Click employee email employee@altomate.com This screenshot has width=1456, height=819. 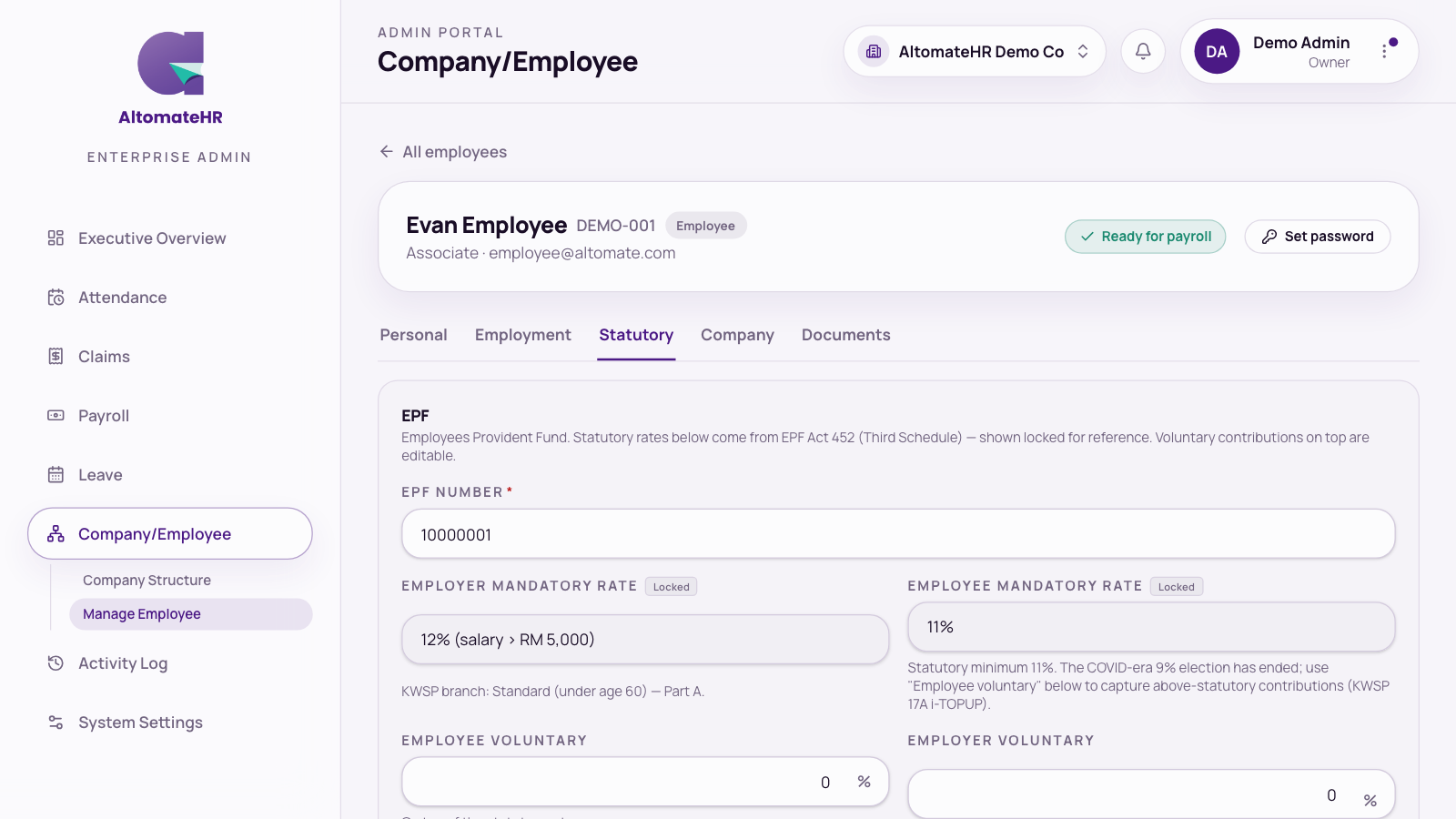click(582, 253)
